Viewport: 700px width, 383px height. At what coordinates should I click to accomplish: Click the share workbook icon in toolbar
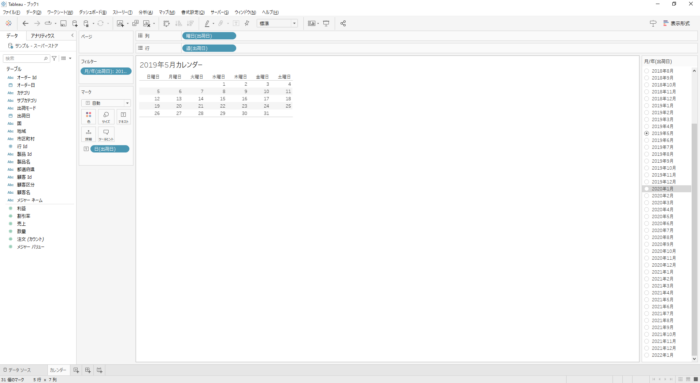pos(343,24)
